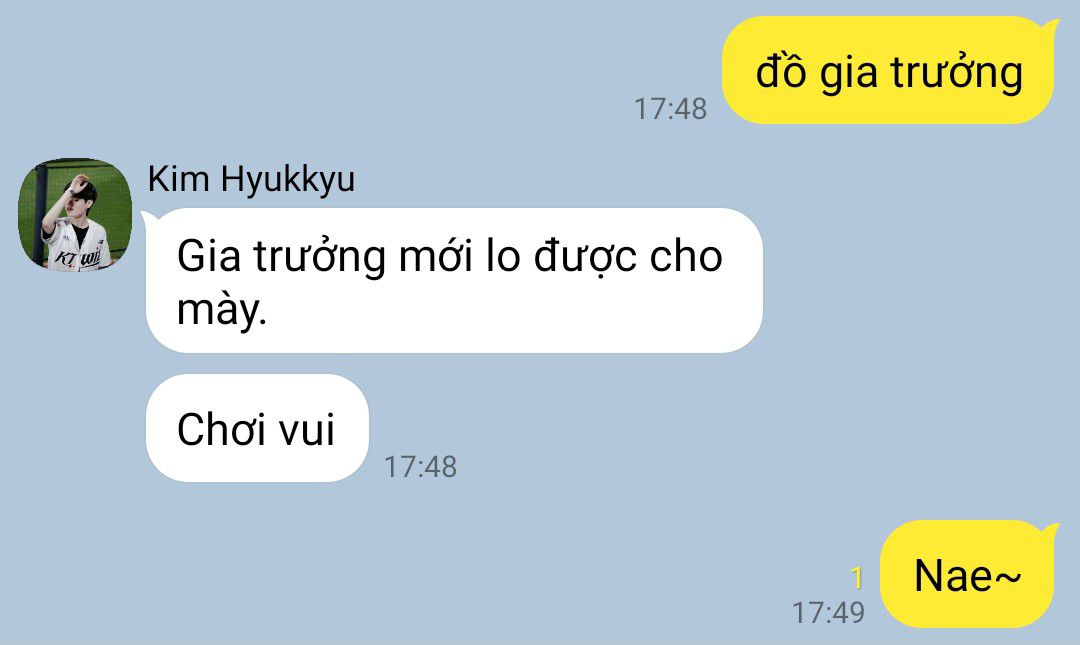Tap the yellow unread count "1"
Image resolution: width=1080 pixels, height=645 pixels.
[856, 577]
